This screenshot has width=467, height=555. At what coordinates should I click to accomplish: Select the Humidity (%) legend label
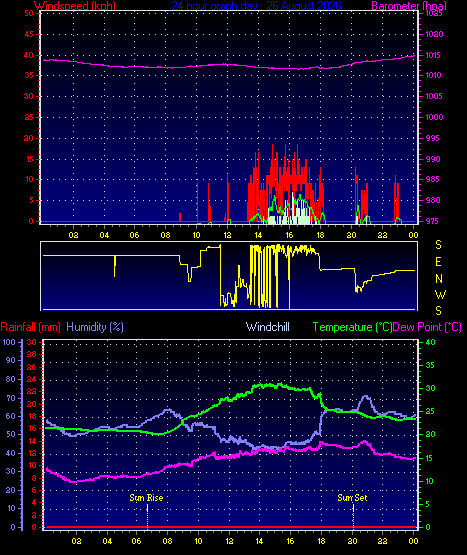pos(95,327)
